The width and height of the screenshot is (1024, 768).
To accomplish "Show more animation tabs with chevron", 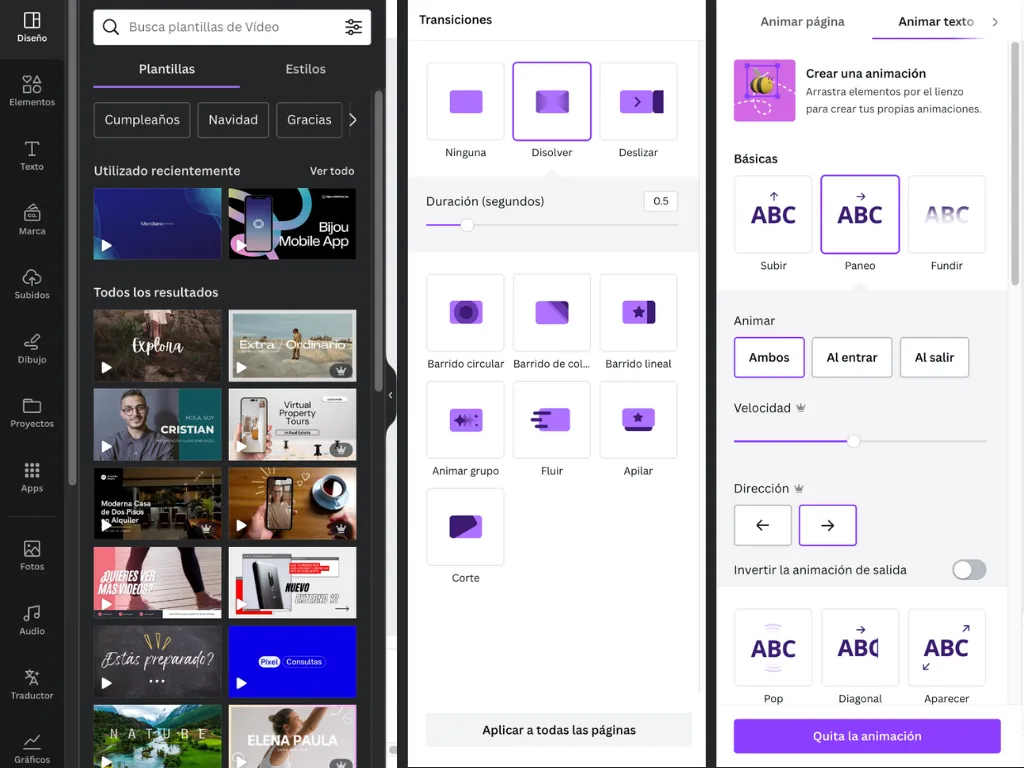I will click(x=995, y=22).
